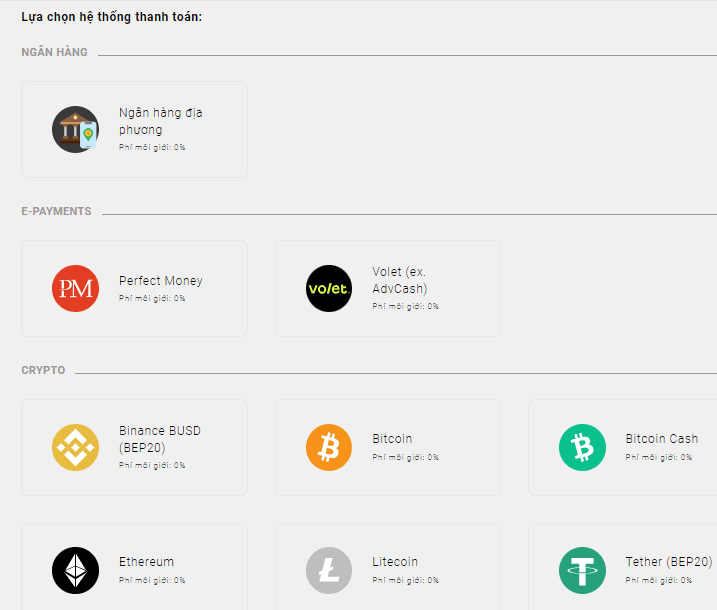Open Ngân hàng địa phương payment option
This screenshot has width=717, height=610.
pos(134,129)
